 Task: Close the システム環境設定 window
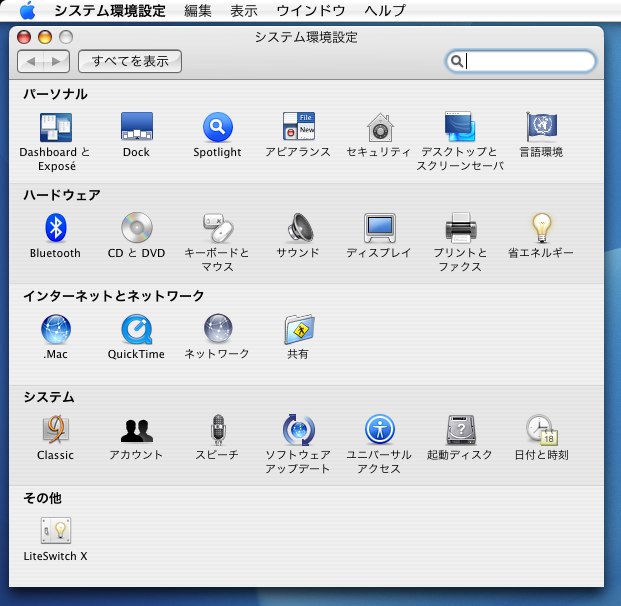tap(24, 37)
